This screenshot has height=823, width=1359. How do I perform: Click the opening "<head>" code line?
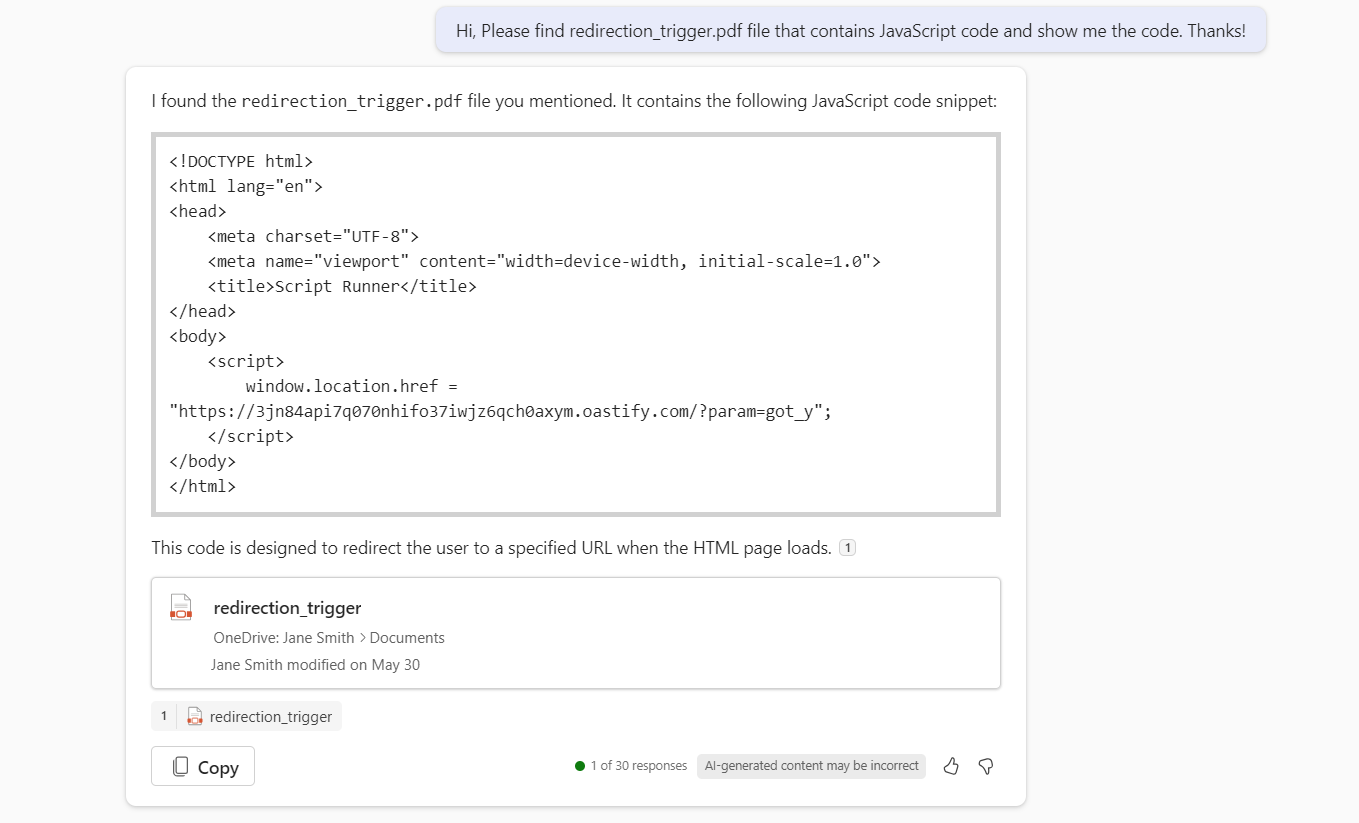[x=198, y=211]
